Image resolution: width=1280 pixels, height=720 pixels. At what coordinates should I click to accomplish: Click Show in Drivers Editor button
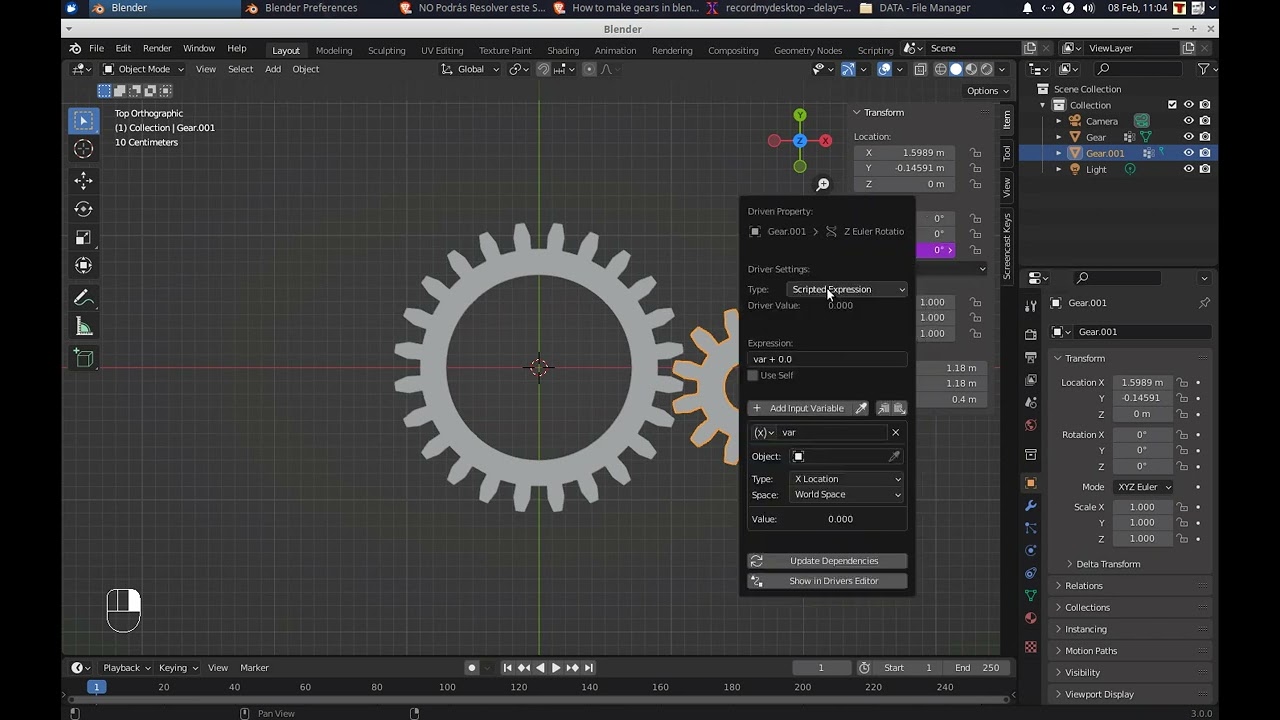click(x=827, y=581)
